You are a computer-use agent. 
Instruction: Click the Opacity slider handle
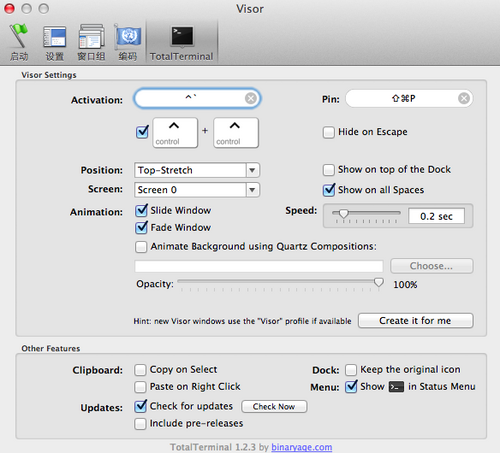click(378, 282)
